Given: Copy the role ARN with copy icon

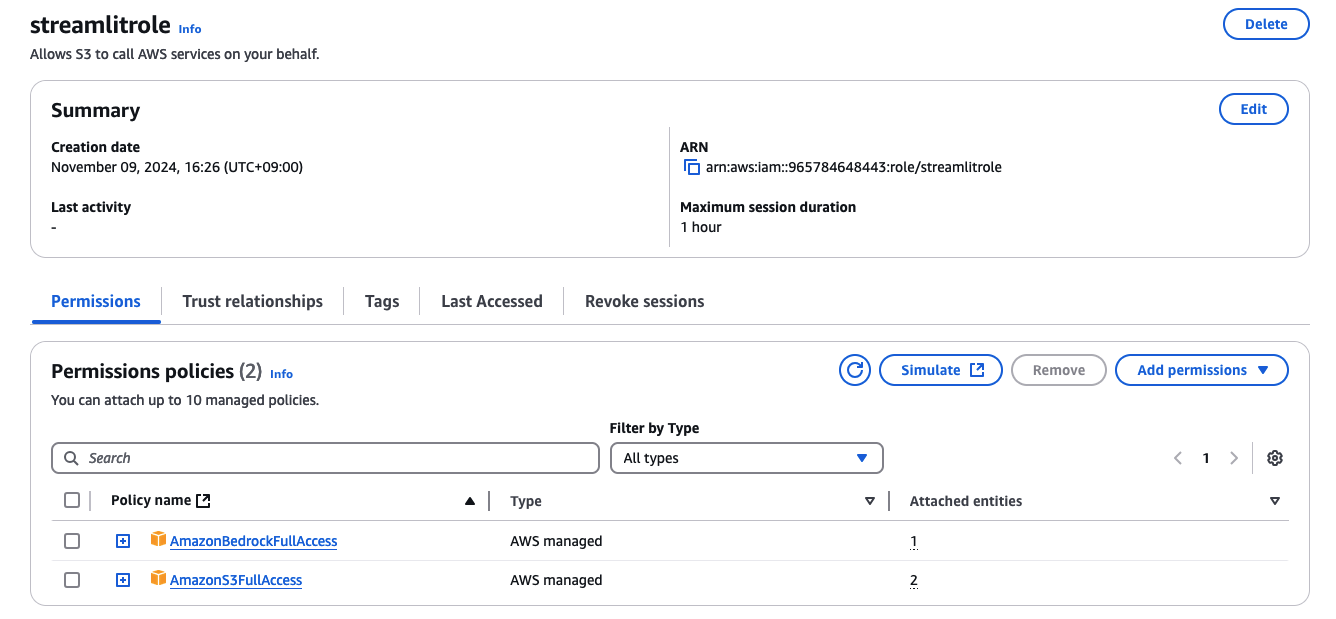Looking at the screenshot, I should (x=691, y=168).
